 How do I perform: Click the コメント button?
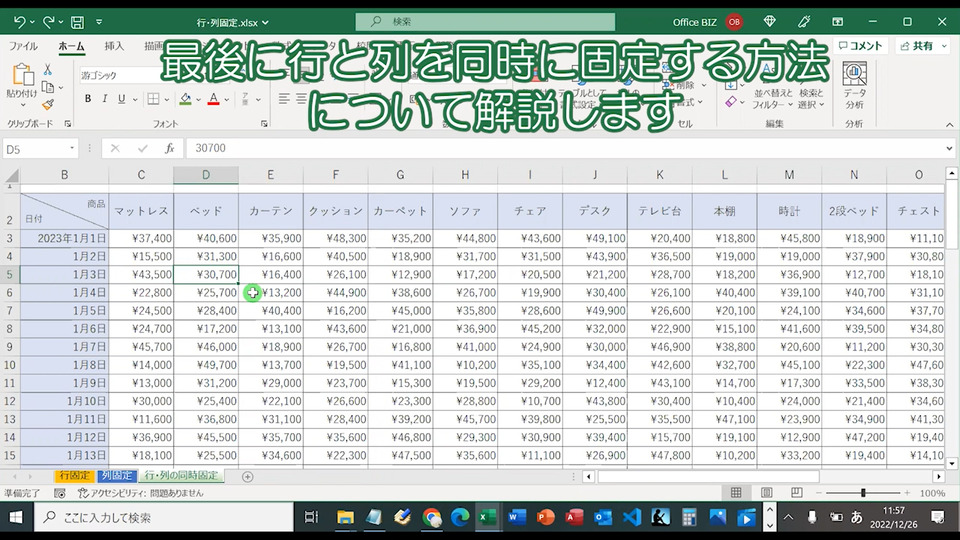pyautogui.click(x=860, y=46)
